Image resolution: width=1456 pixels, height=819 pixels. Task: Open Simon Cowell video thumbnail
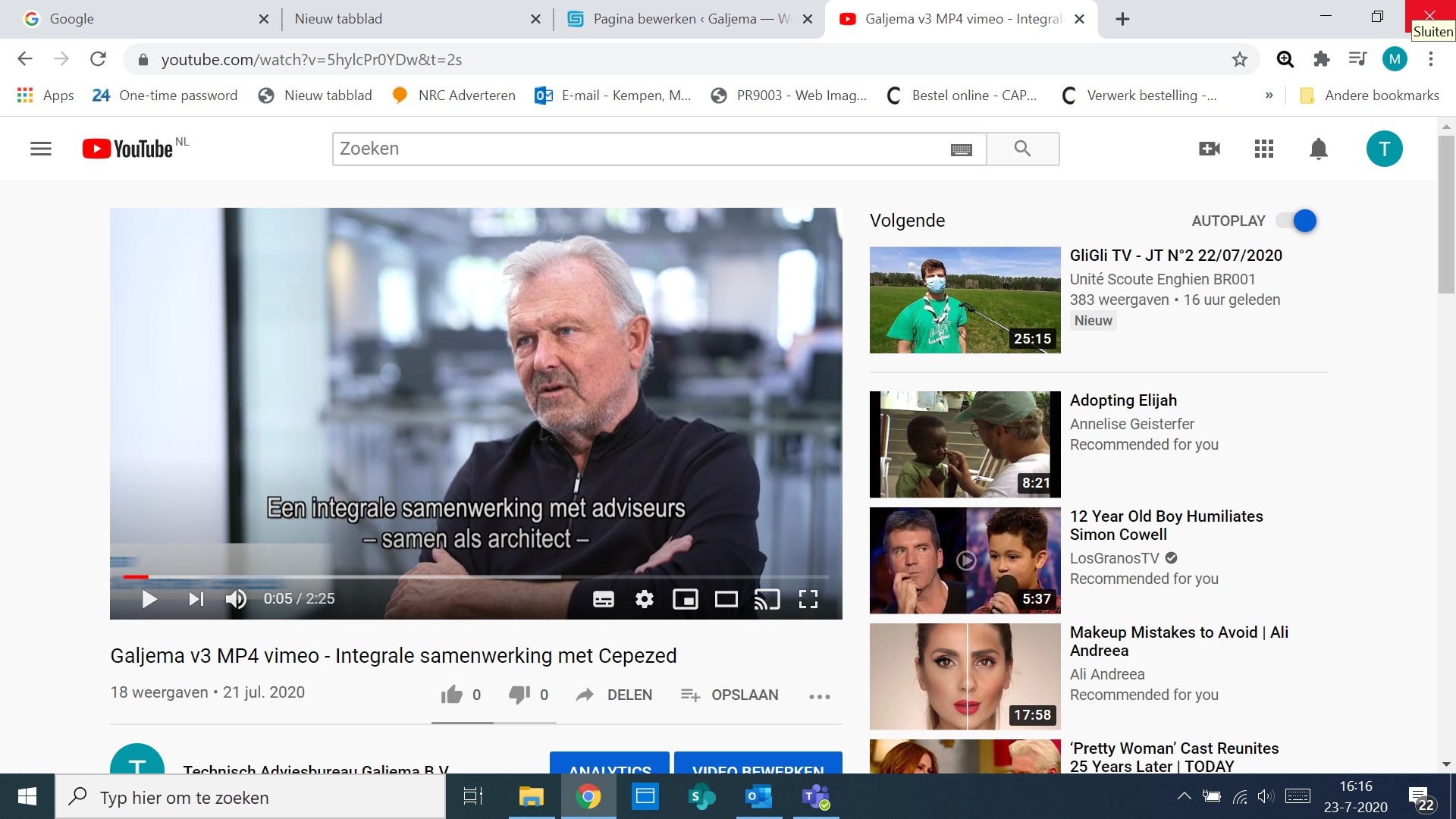pos(965,560)
